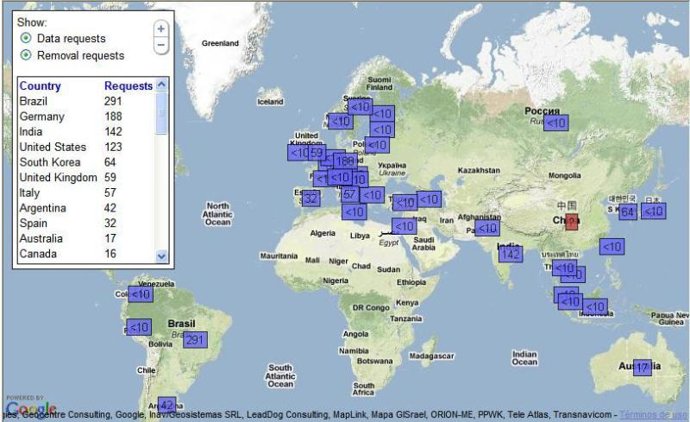Open the Russia <10 marker

[x=556, y=122]
